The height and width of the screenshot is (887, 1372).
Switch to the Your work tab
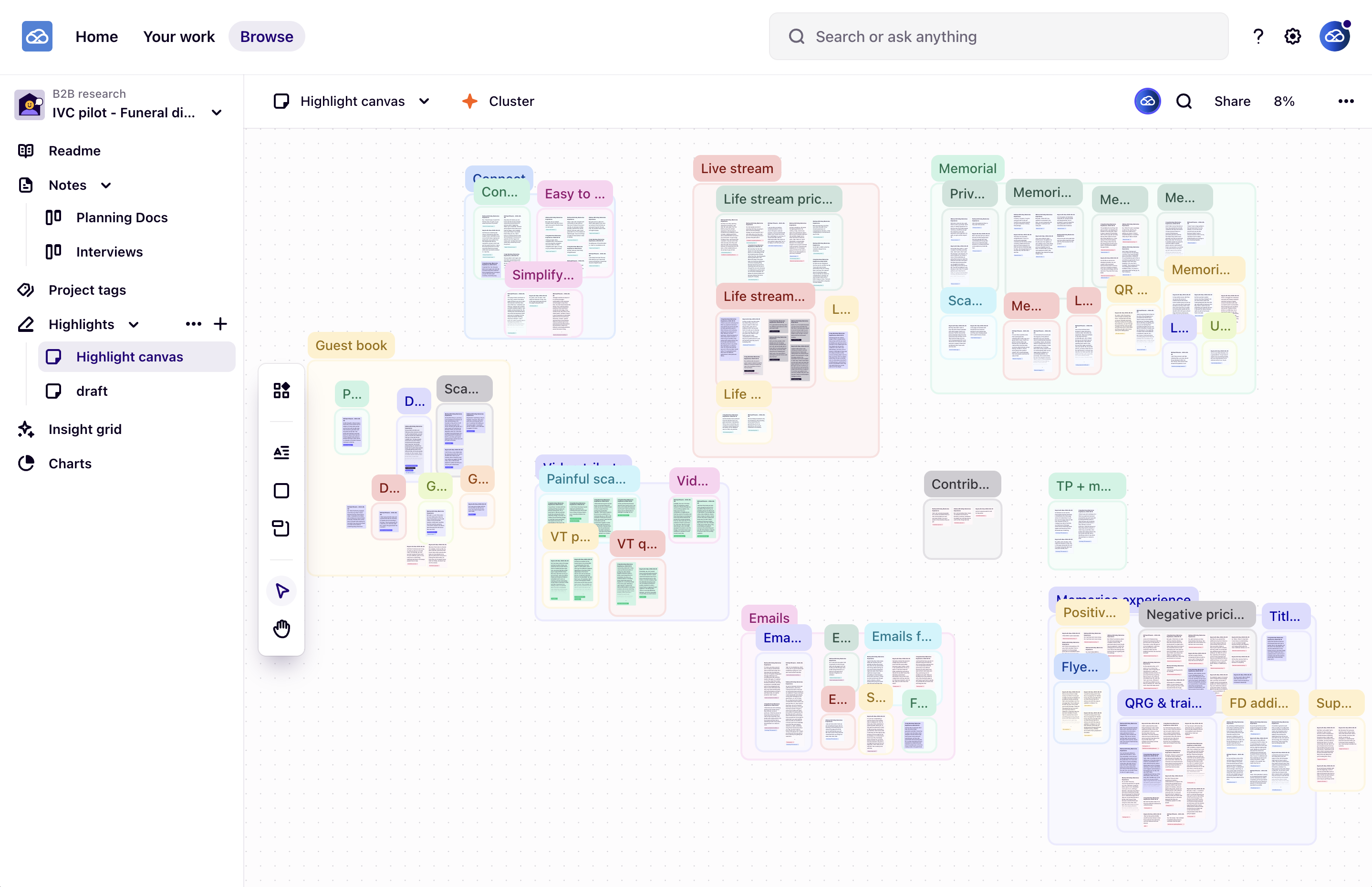click(178, 36)
